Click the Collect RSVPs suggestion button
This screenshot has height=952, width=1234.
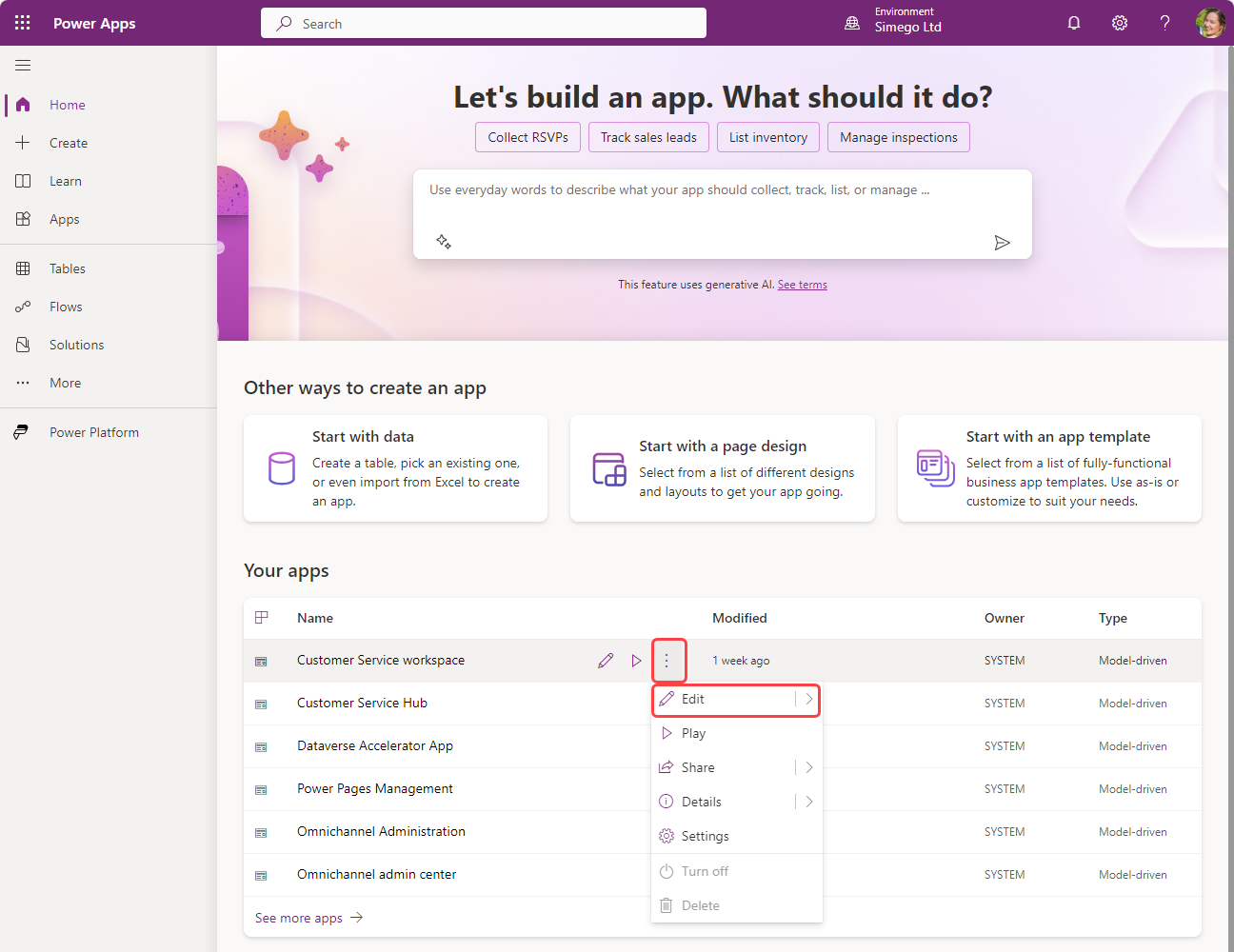pos(527,137)
